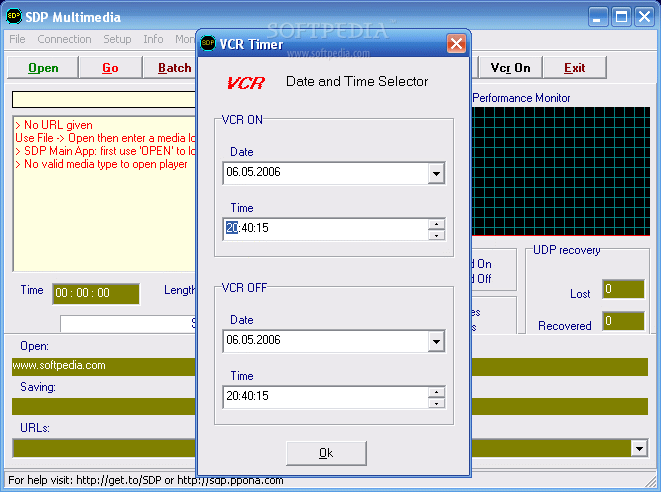Click the Vcr On button

coord(510,68)
